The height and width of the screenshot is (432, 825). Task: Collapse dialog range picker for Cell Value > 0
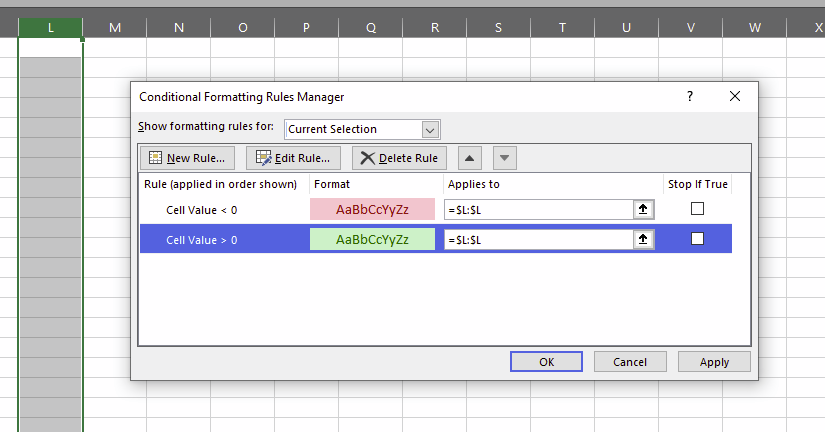643,239
